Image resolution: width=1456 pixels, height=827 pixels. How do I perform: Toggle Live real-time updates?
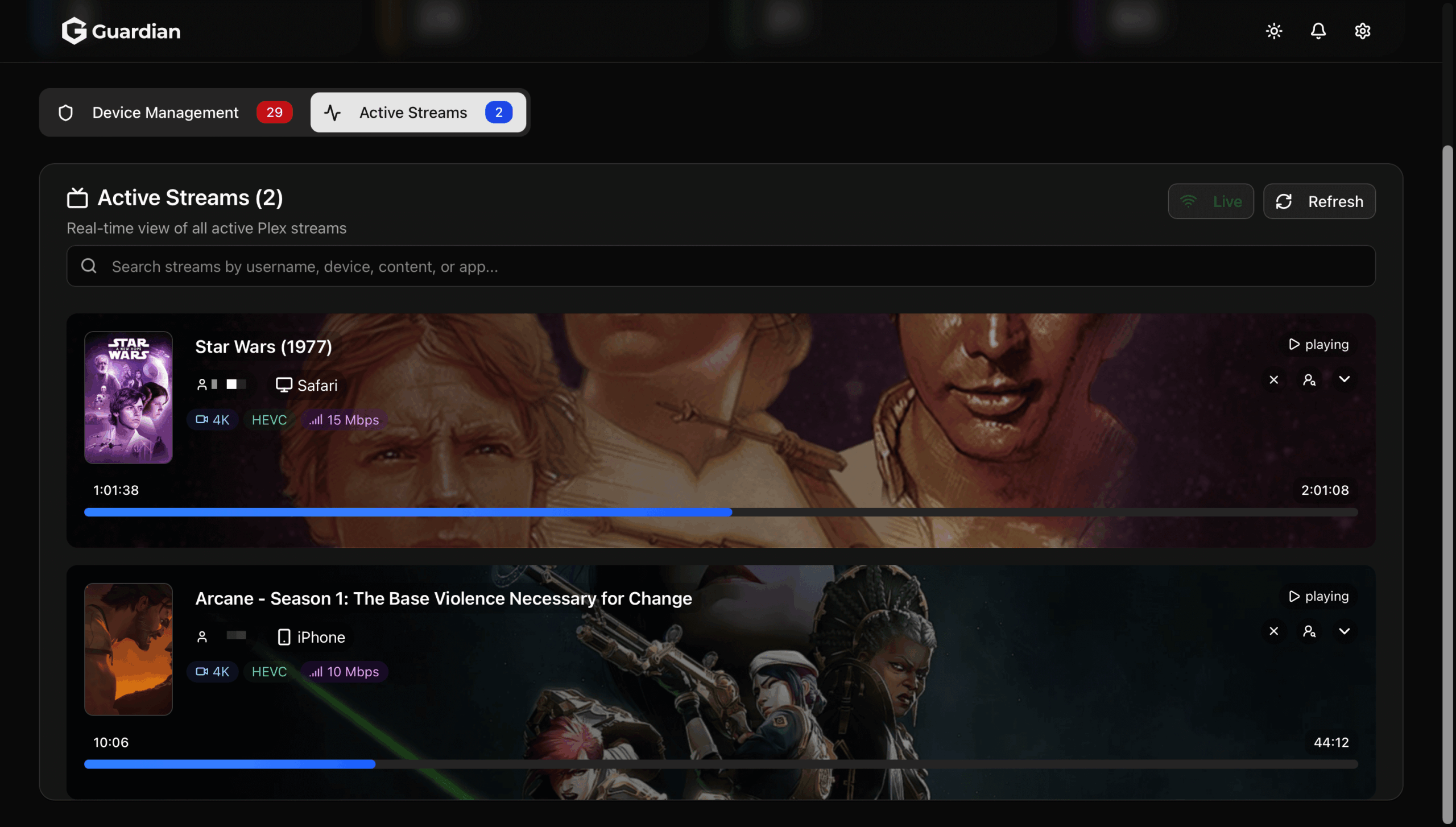click(x=1211, y=201)
